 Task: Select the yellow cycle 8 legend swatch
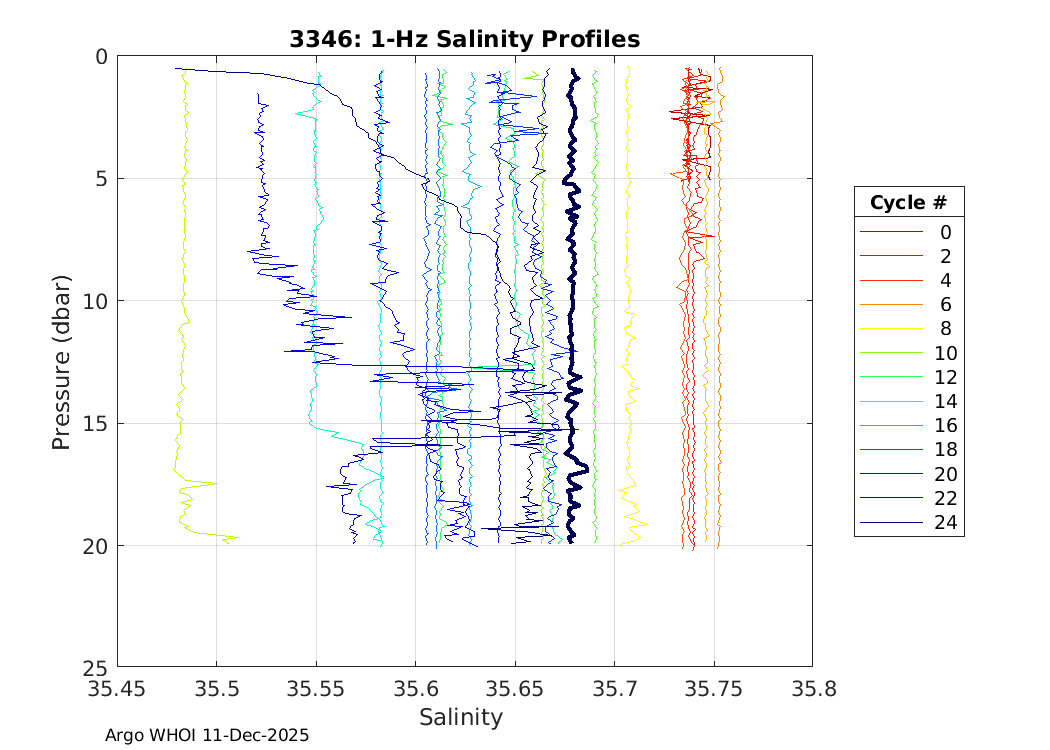(890, 329)
